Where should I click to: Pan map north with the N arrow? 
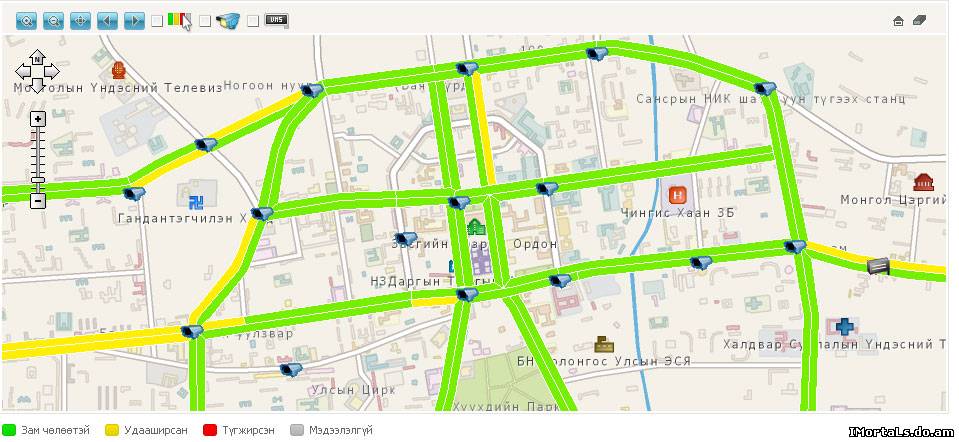click(x=37, y=57)
